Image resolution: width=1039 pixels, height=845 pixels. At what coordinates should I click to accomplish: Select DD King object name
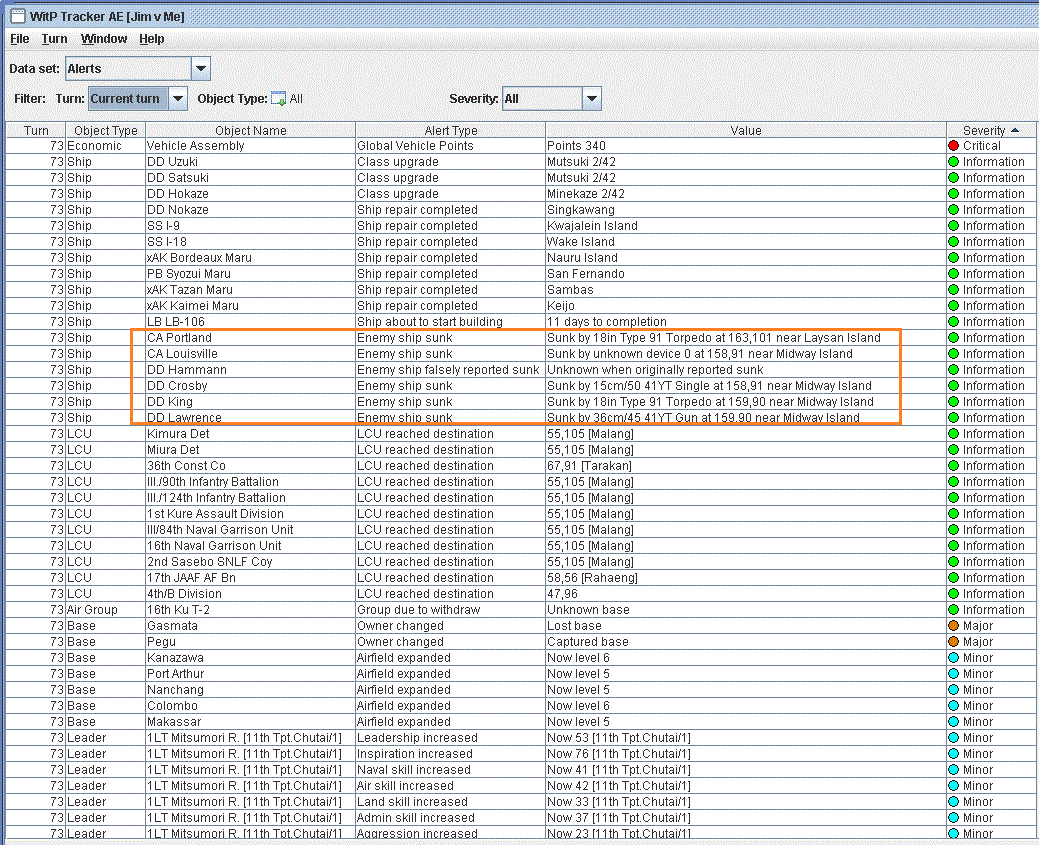click(170, 402)
